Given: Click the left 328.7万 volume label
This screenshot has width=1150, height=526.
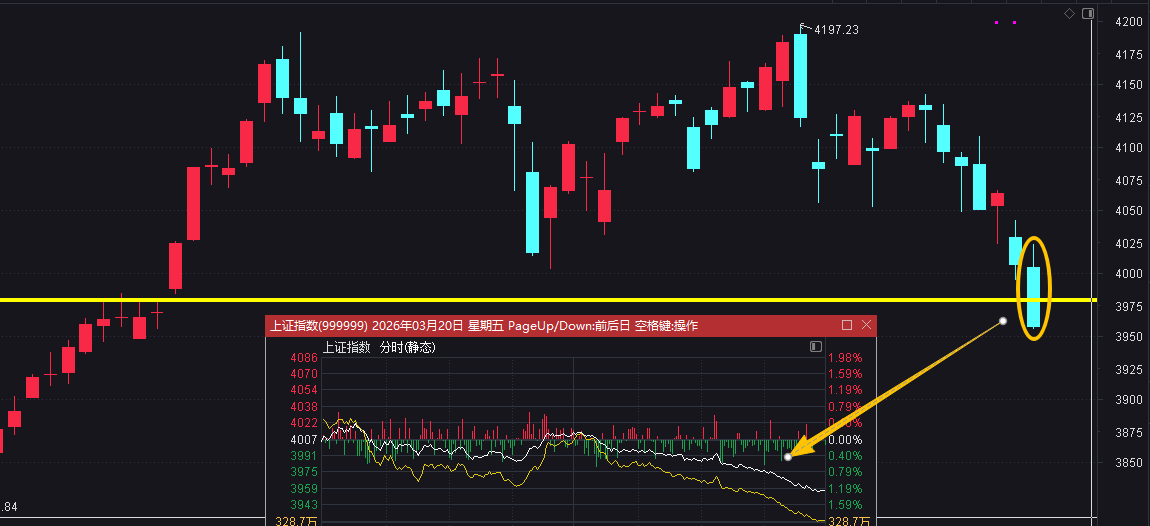Looking at the screenshot, I should 295,521.
